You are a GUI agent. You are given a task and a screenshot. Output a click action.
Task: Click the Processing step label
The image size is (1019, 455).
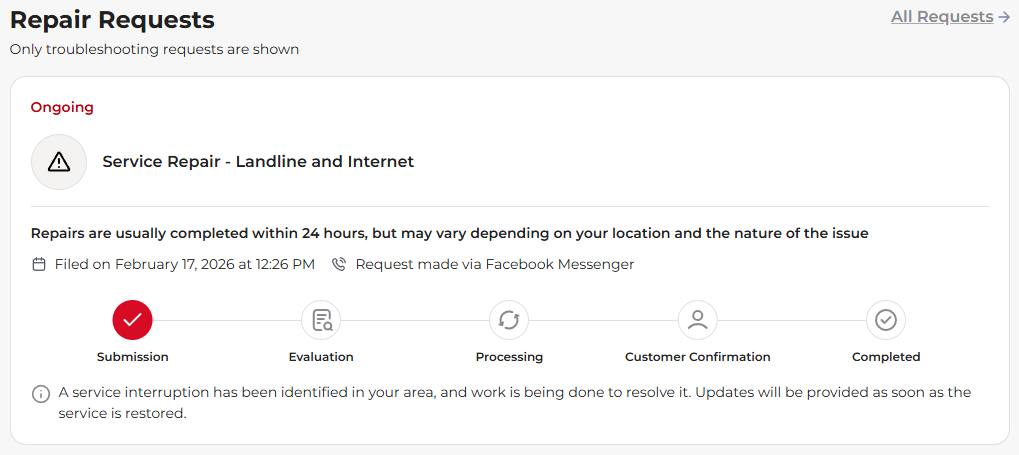(x=509, y=357)
